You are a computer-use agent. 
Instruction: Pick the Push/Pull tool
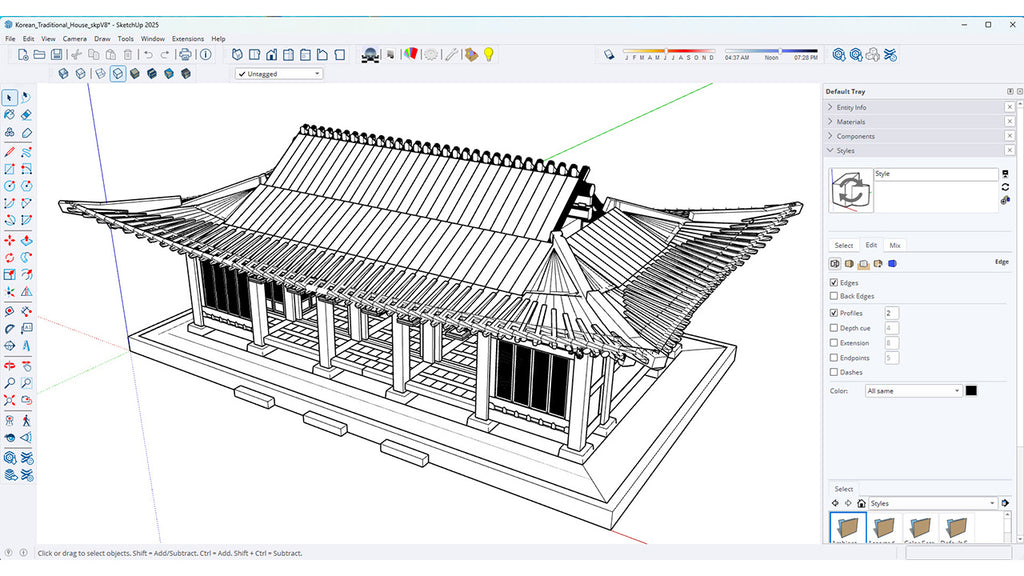click(27, 240)
